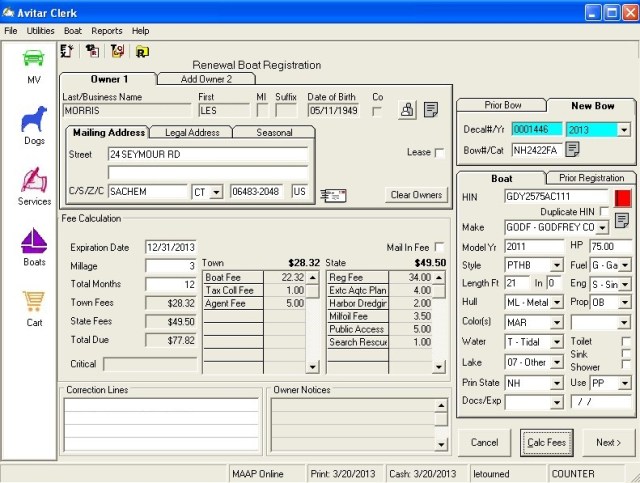Select the Boats sailboat icon
The height and width of the screenshot is (483, 640).
(34, 242)
